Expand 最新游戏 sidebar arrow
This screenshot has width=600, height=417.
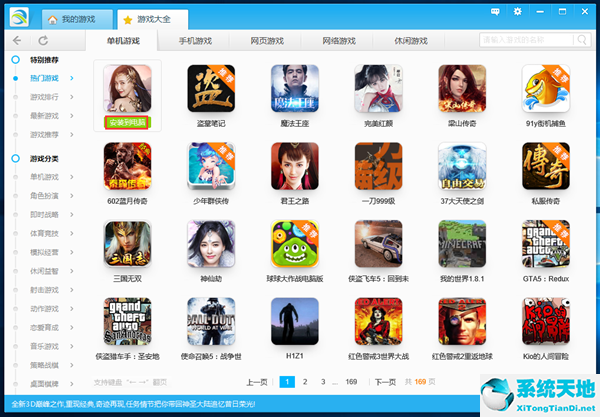click(72, 116)
